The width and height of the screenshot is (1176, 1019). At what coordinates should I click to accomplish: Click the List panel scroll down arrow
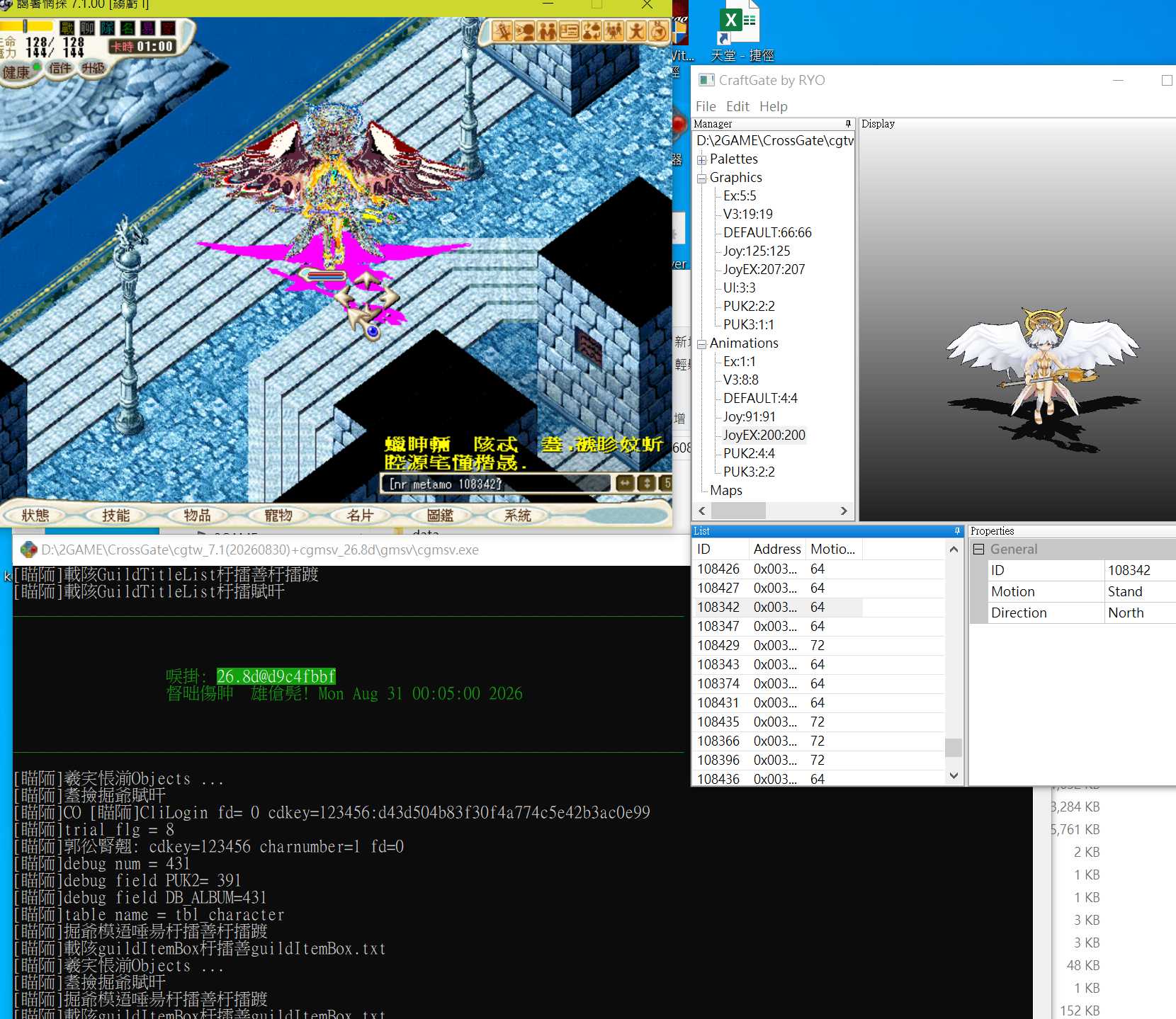[x=954, y=775]
